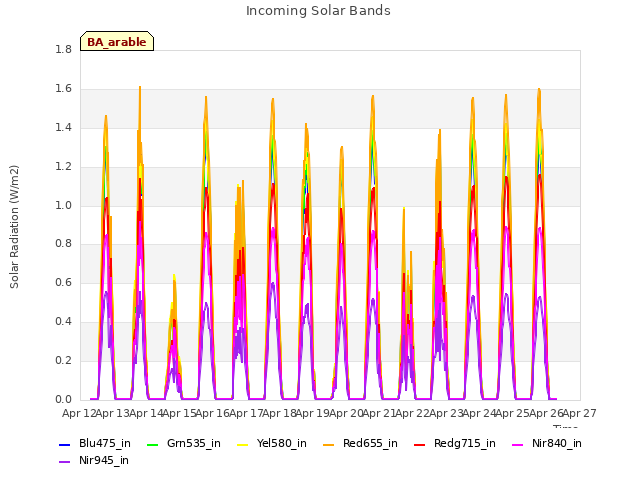Click the BA_arable annotation tag
This screenshot has height=480, width=640.
pos(117,41)
